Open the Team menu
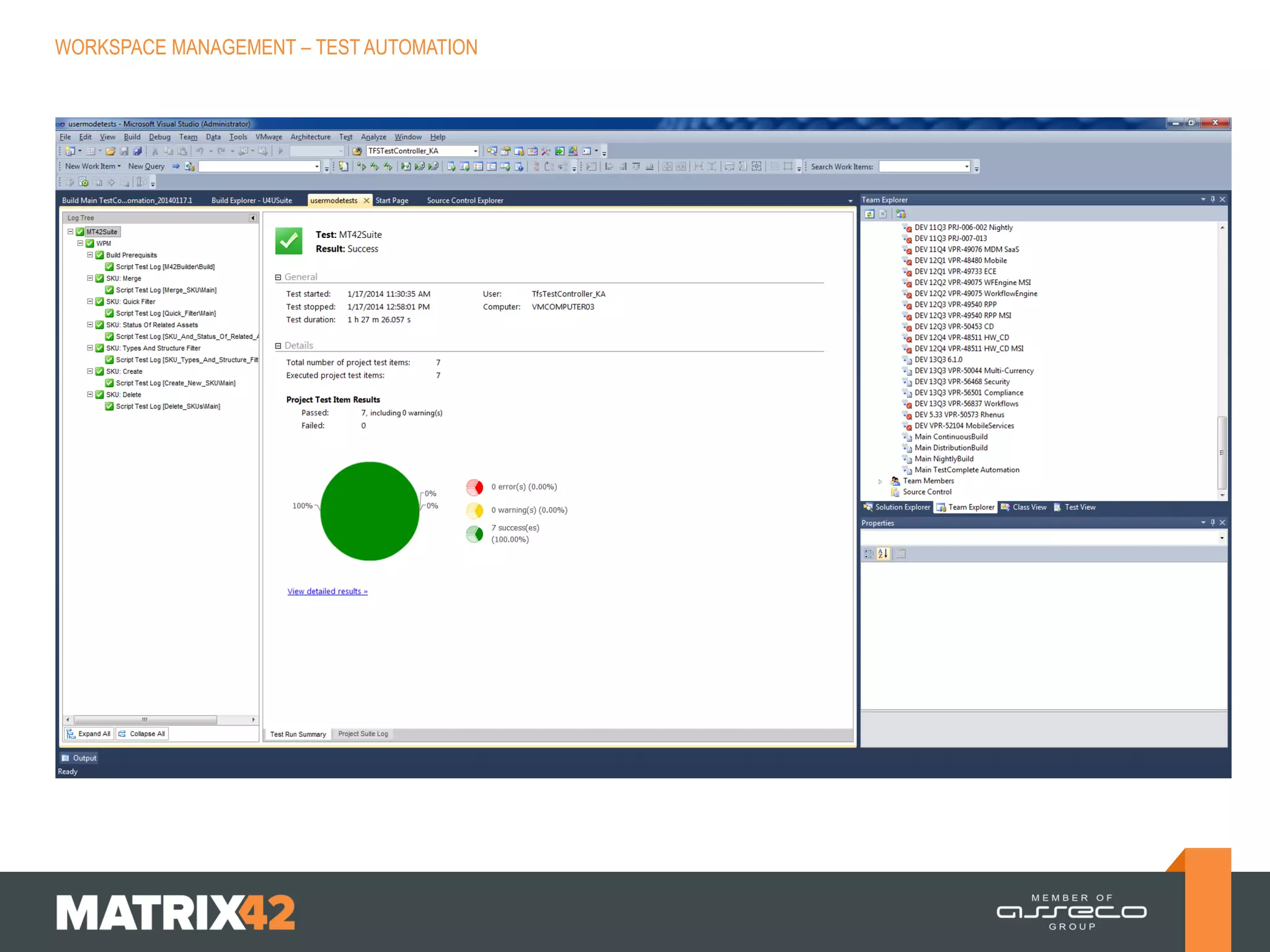 188,137
